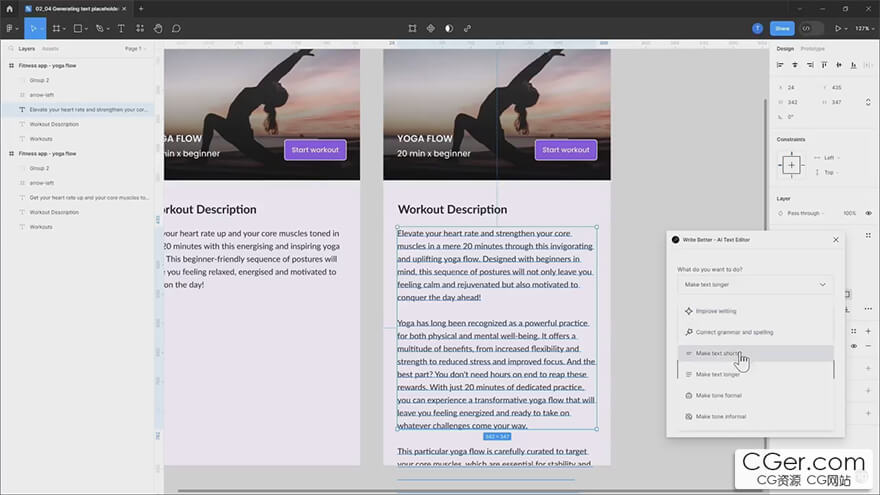Image resolution: width=880 pixels, height=495 pixels.
Task: Click the rotation field showing 0°
Action: (797, 117)
